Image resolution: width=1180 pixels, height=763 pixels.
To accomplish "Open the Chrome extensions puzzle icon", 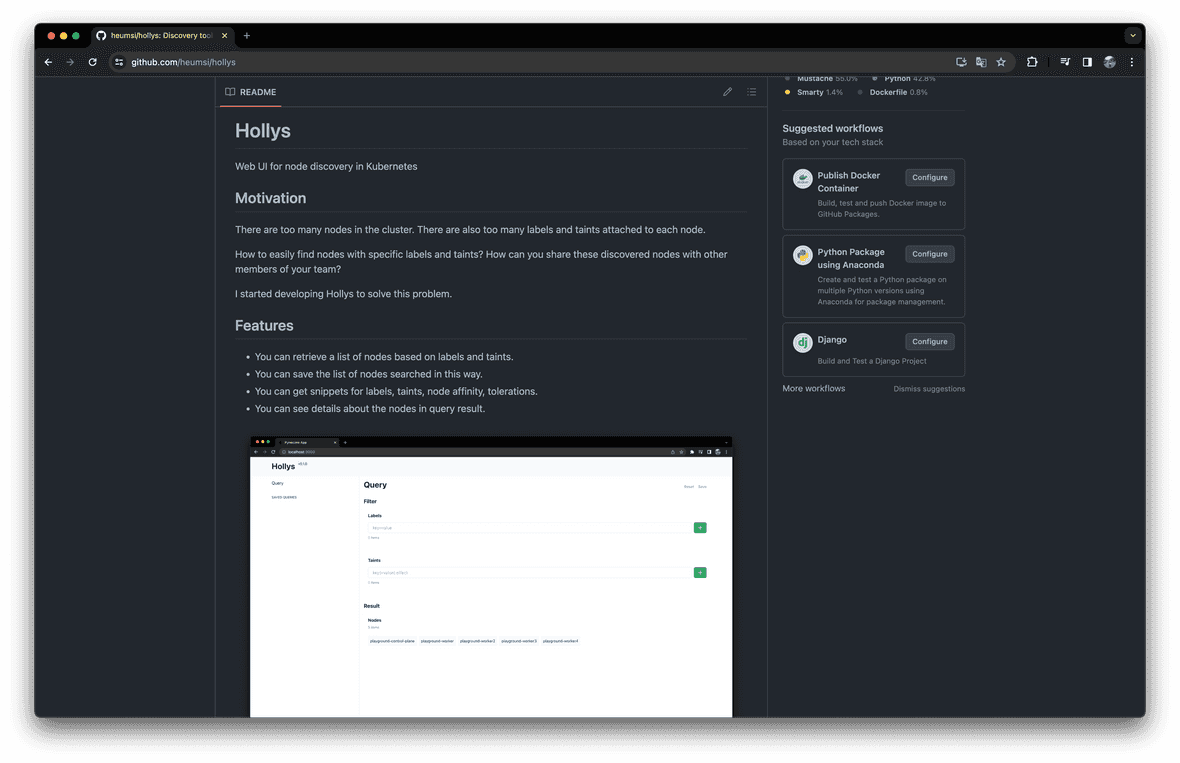I will tap(1032, 62).
